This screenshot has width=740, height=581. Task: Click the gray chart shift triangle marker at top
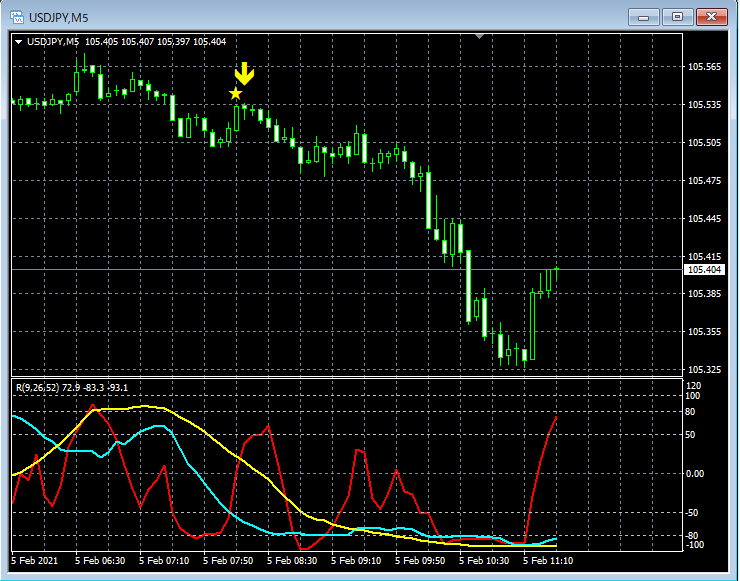tap(479, 36)
